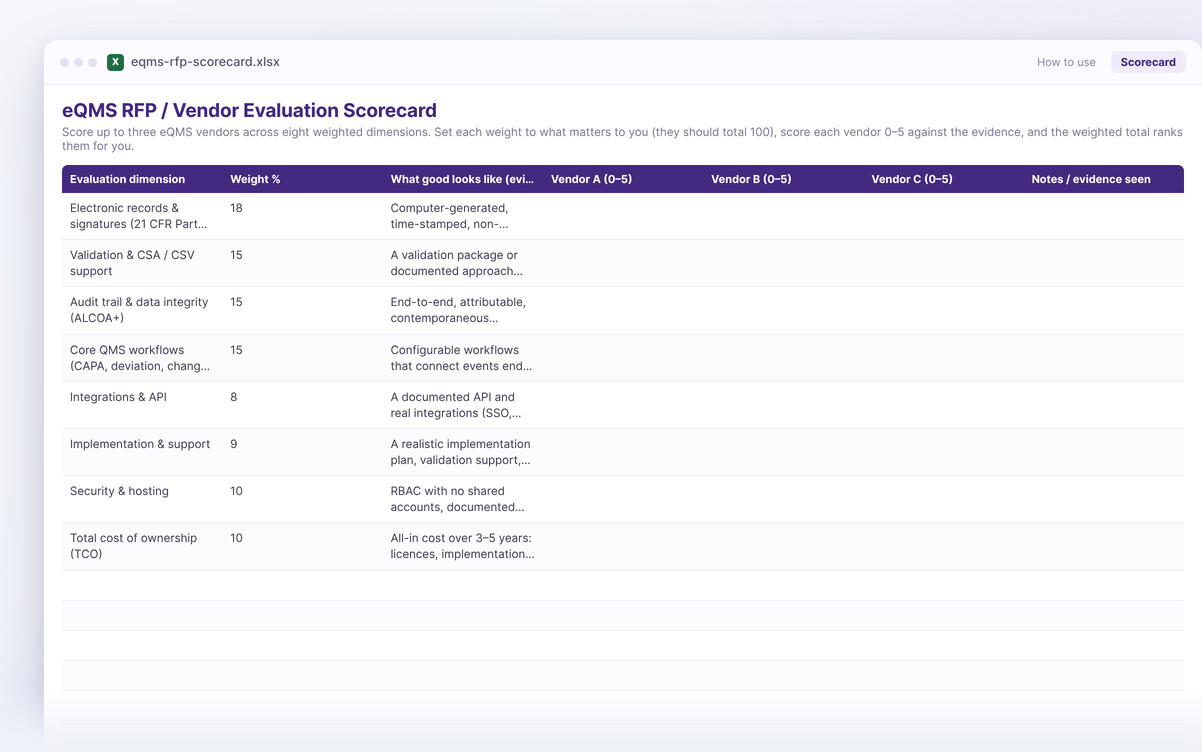The height and width of the screenshot is (752, 1202).
Task: Click Vendor A score cell for Electronic records
Action: point(623,216)
